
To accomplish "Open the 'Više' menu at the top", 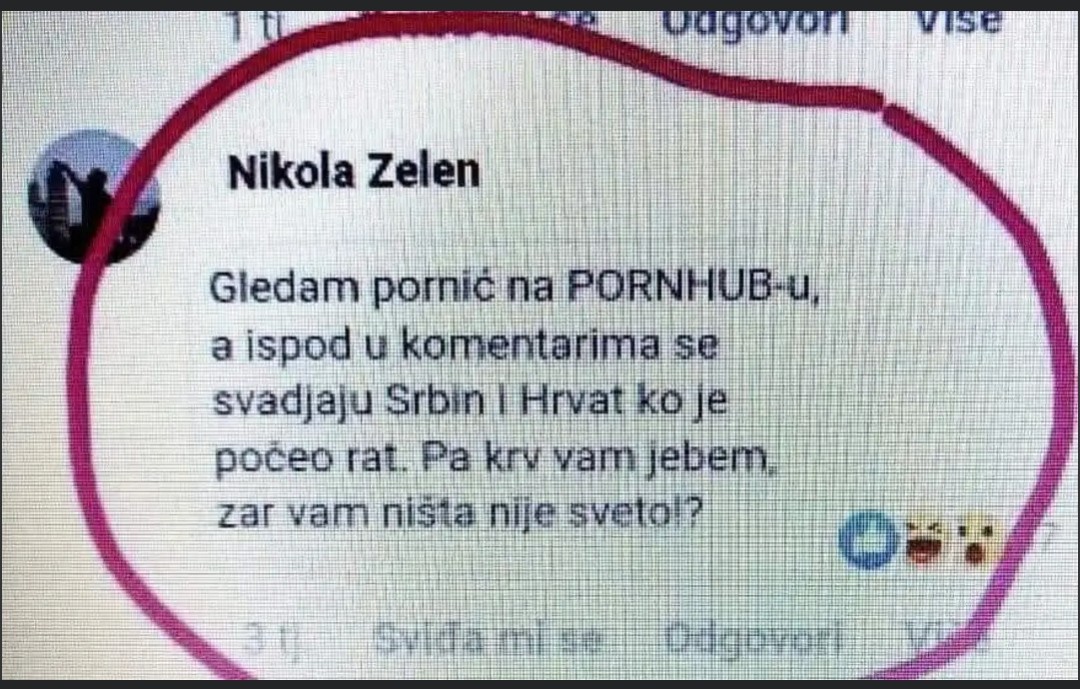I will [x=957, y=21].
